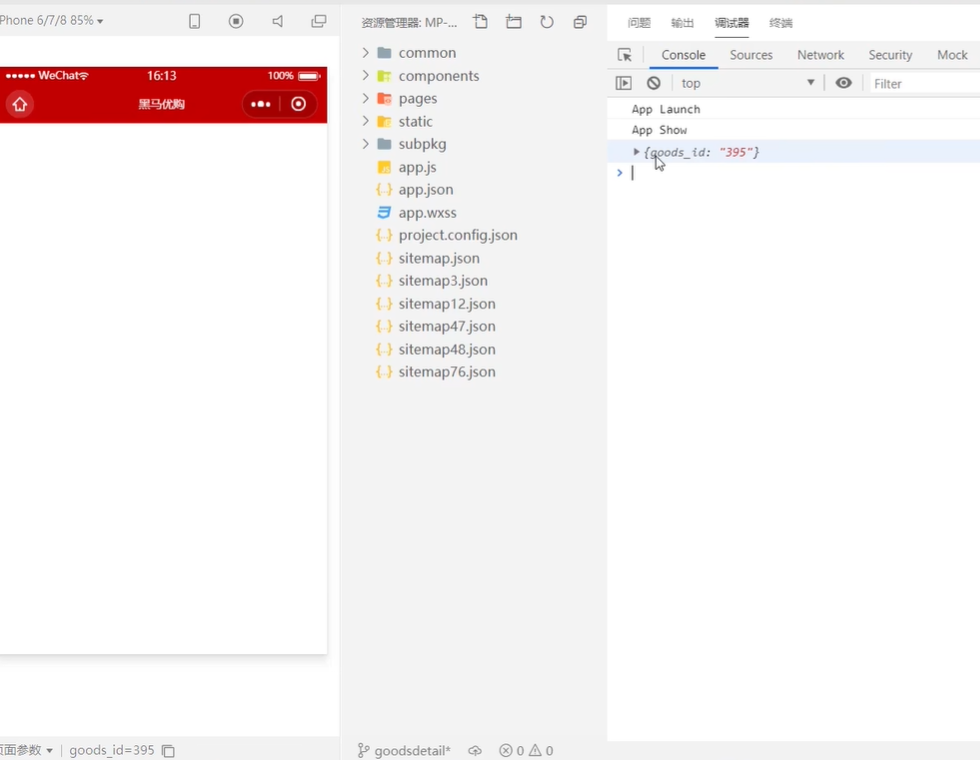Open sitemap3.json file
This screenshot has width=980, height=760.
[x=442, y=281]
